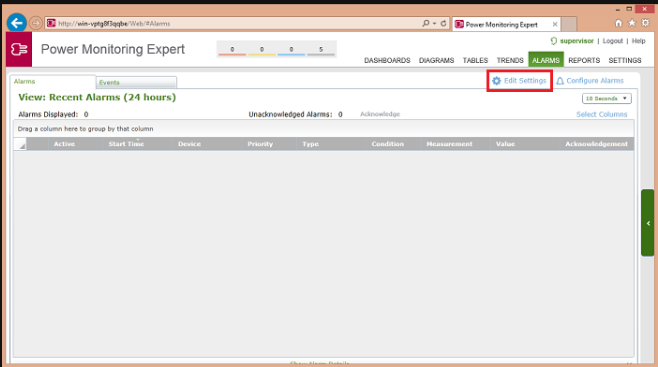Viewport: 658px width, 367px height.
Task: Open the new blank browser tab
Action: point(569,24)
